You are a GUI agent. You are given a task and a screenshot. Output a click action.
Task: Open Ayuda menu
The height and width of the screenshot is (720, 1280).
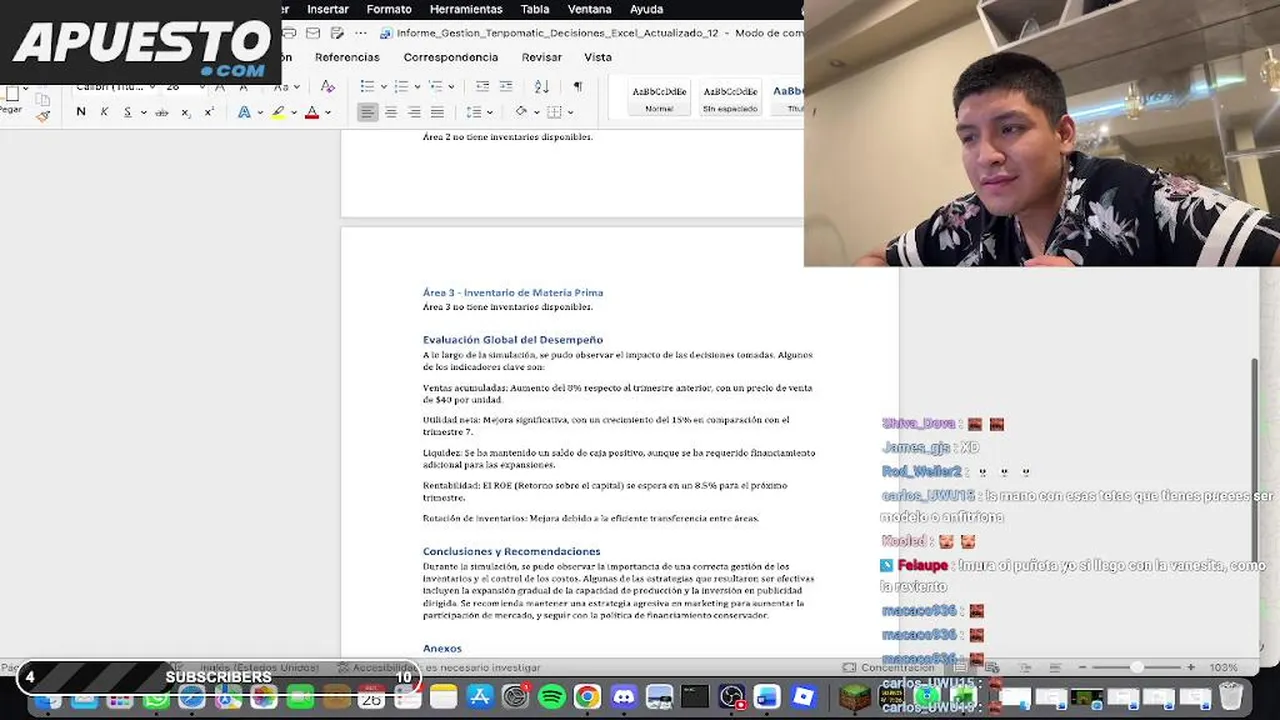647,9
